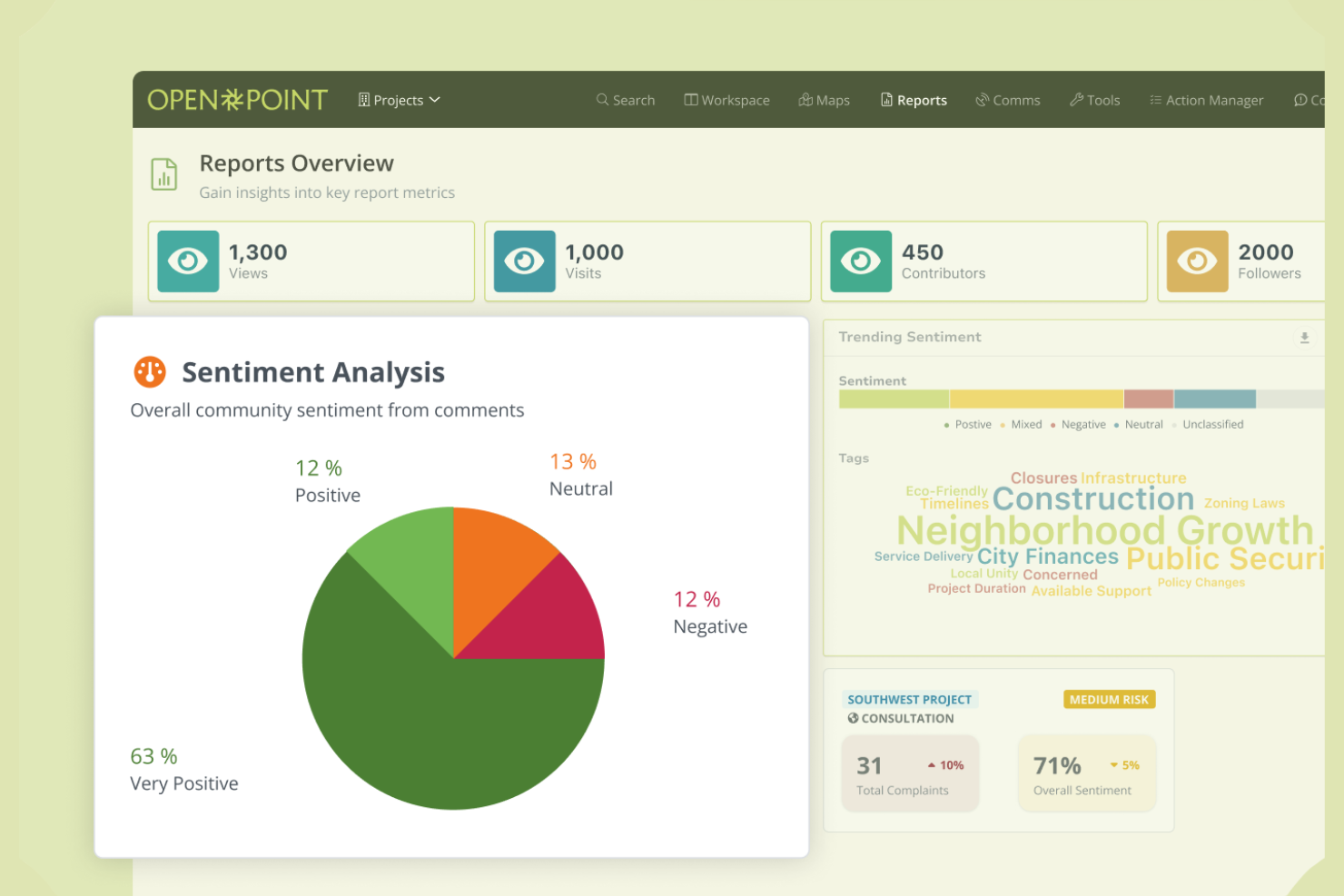The height and width of the screenshot is (896, 1344).
Task: Click the Positive segment of the sentiment bar
Action: 894,399
